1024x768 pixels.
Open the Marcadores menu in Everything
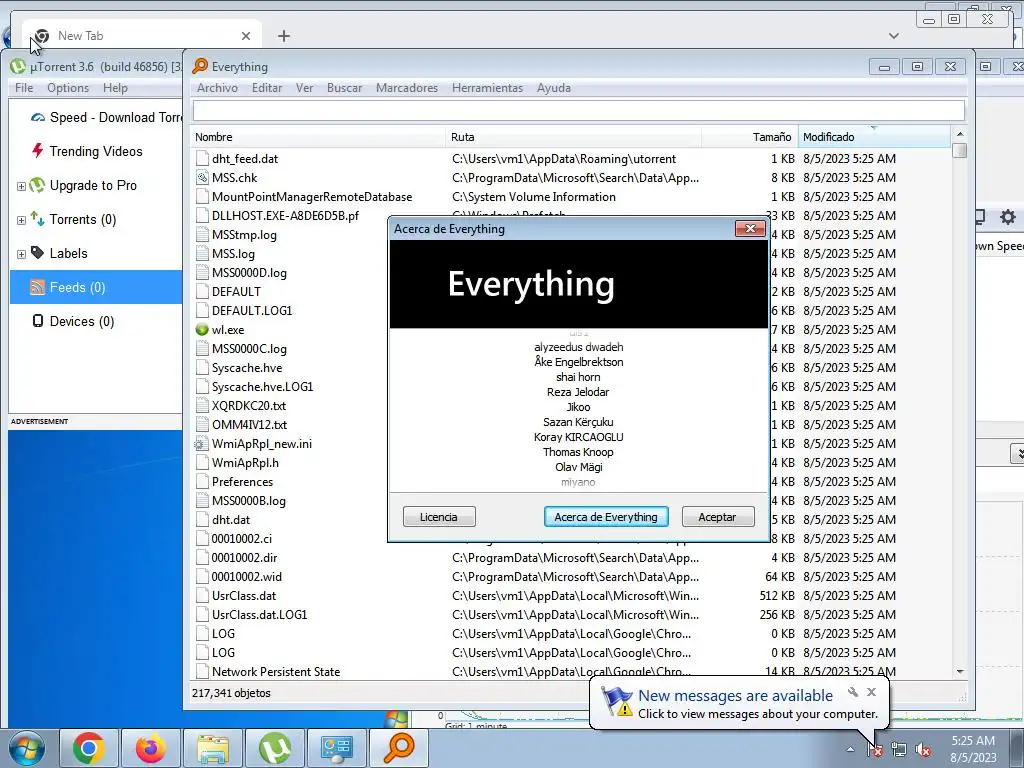point(406,88)
